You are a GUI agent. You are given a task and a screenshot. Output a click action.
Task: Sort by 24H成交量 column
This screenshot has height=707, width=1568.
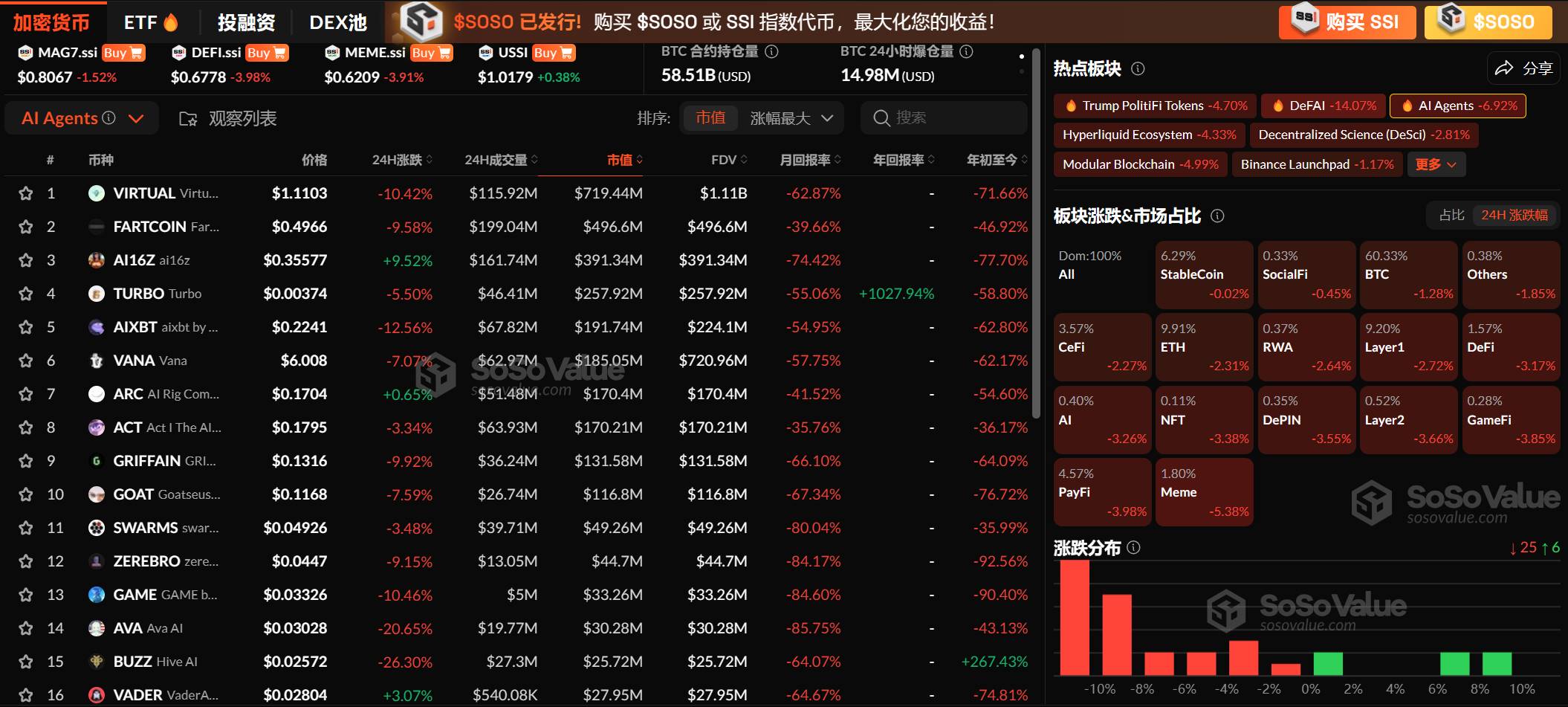pyautogui.click(x=501, y=160)
